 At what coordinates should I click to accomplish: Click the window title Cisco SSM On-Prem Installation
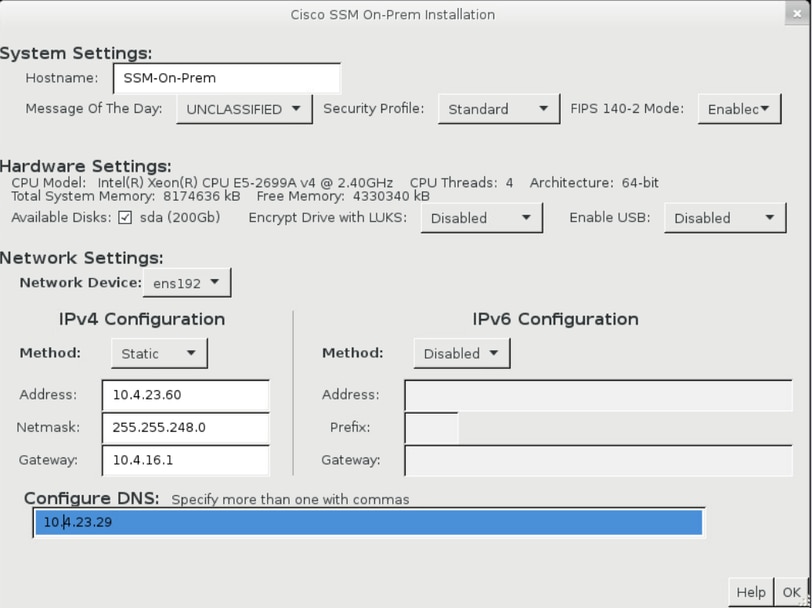coord(393,15)
